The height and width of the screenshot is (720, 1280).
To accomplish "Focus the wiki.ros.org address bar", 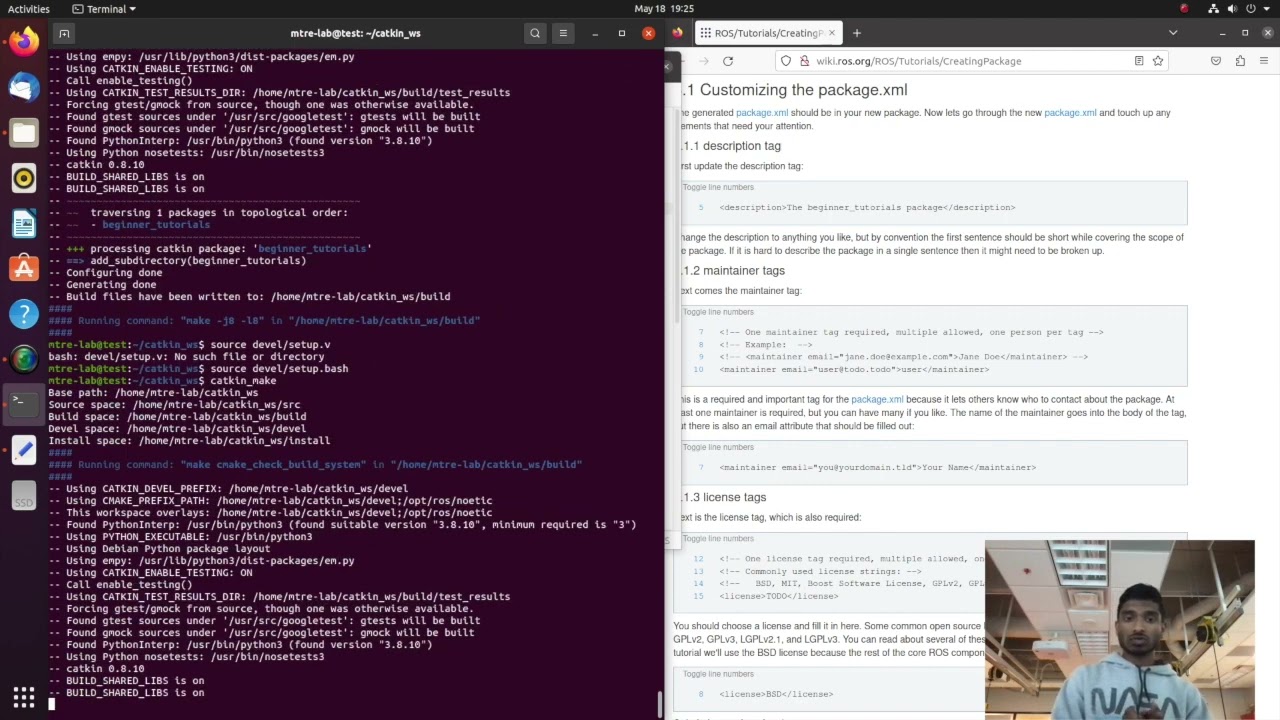I will (968, 61).
